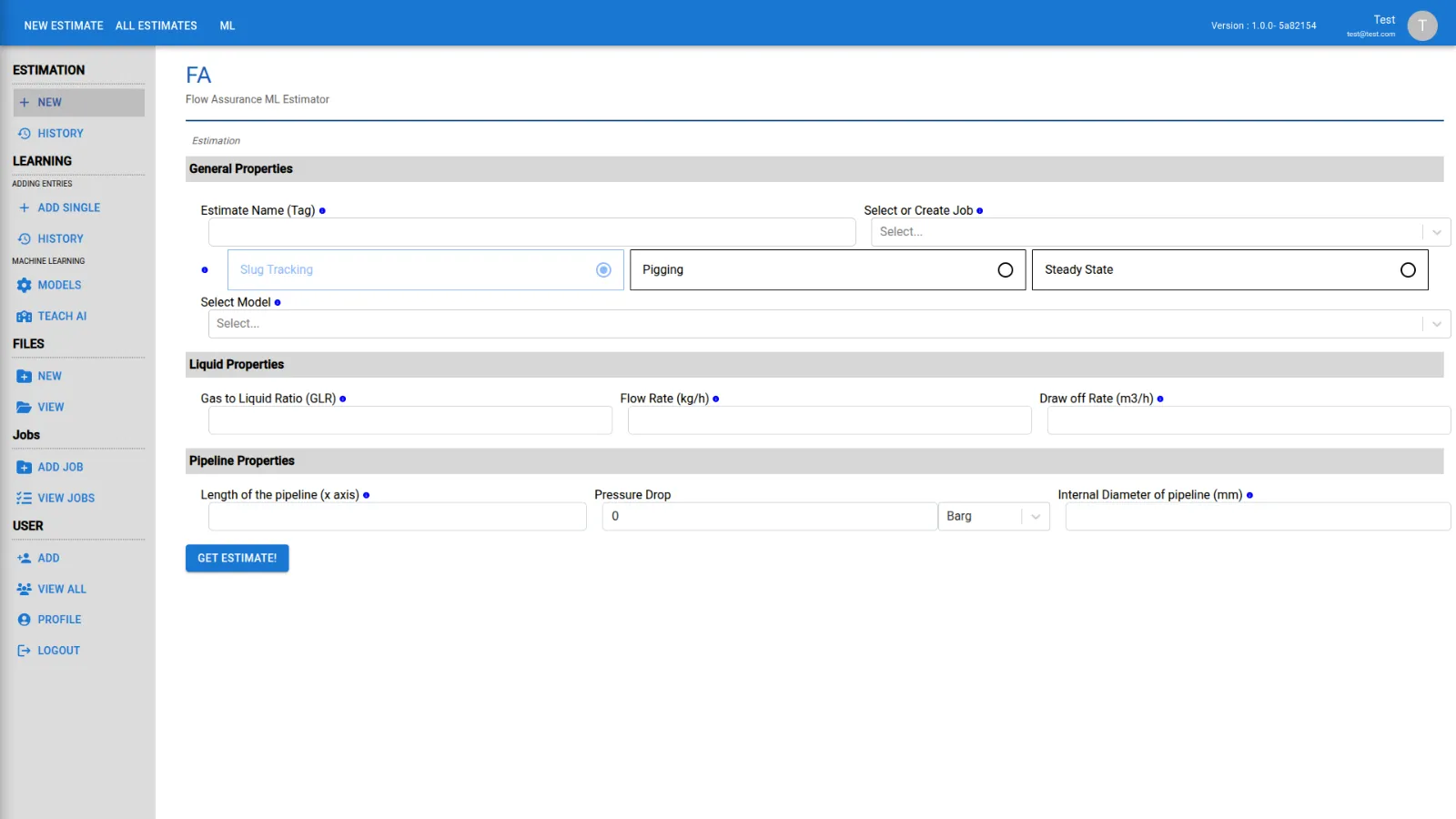Click the Estimate Name input field
This screenshot has height=819, width=1456.
531,232
